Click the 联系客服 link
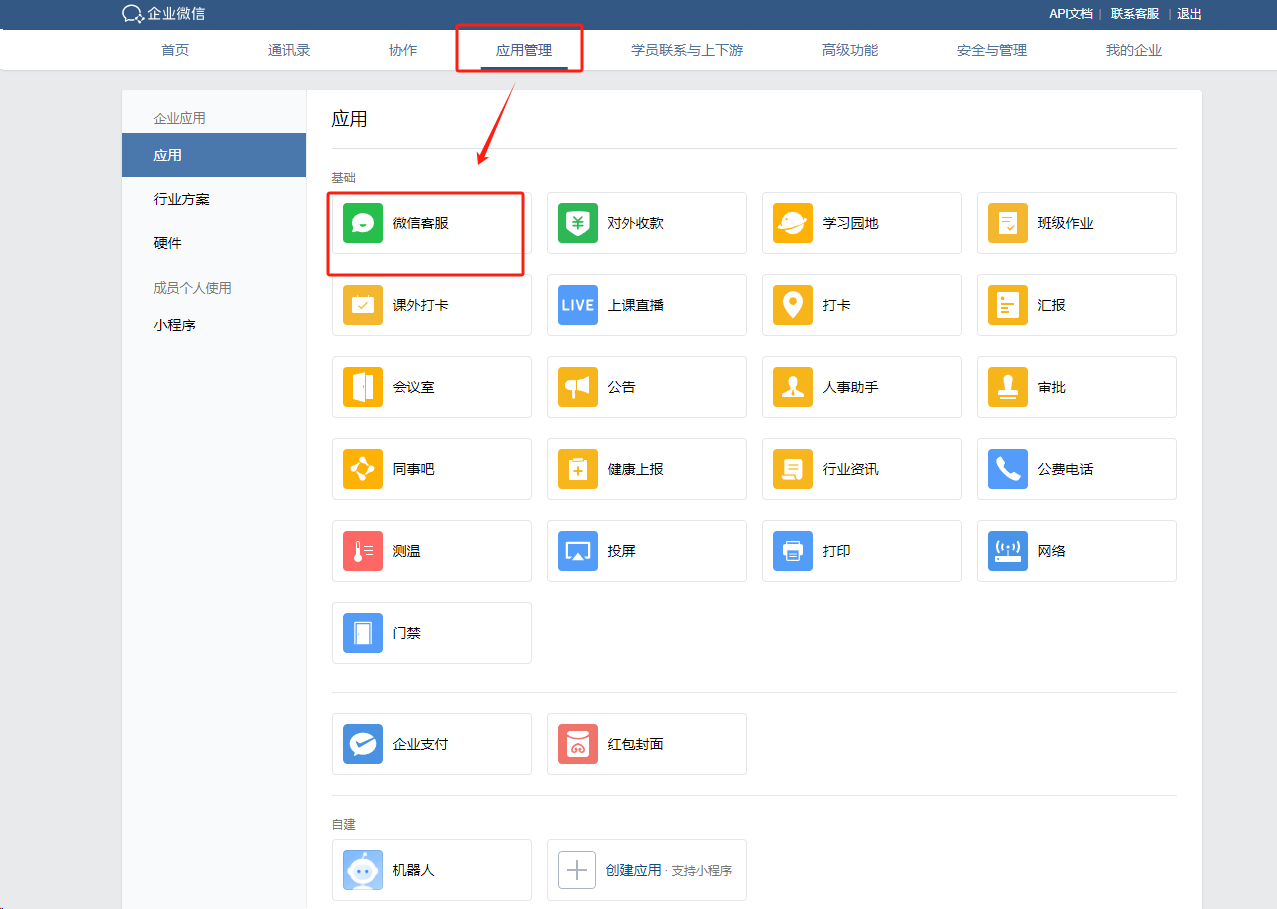 tap(1135, 14)
